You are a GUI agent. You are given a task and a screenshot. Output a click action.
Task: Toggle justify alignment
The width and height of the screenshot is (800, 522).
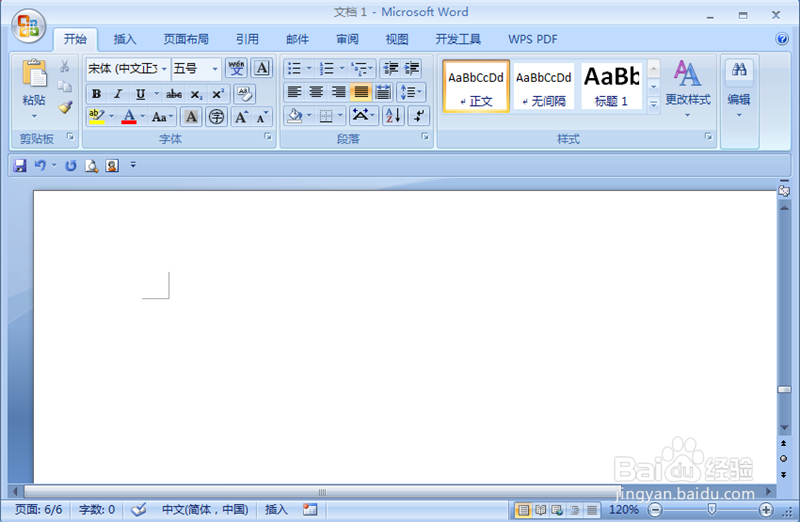pyautogui.click(x=361, y=92)
